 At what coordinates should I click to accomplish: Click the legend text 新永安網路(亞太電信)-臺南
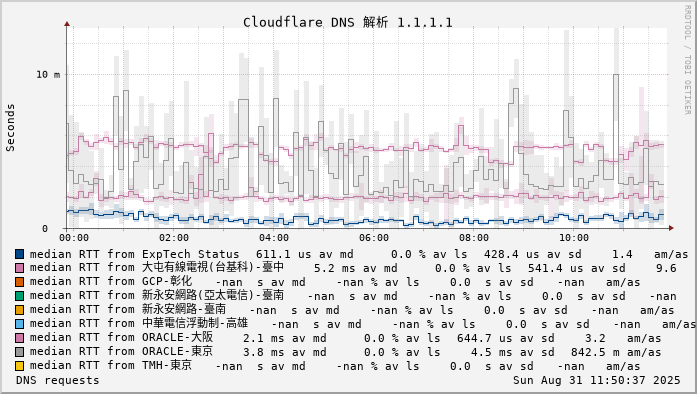(x=213, y=295)
